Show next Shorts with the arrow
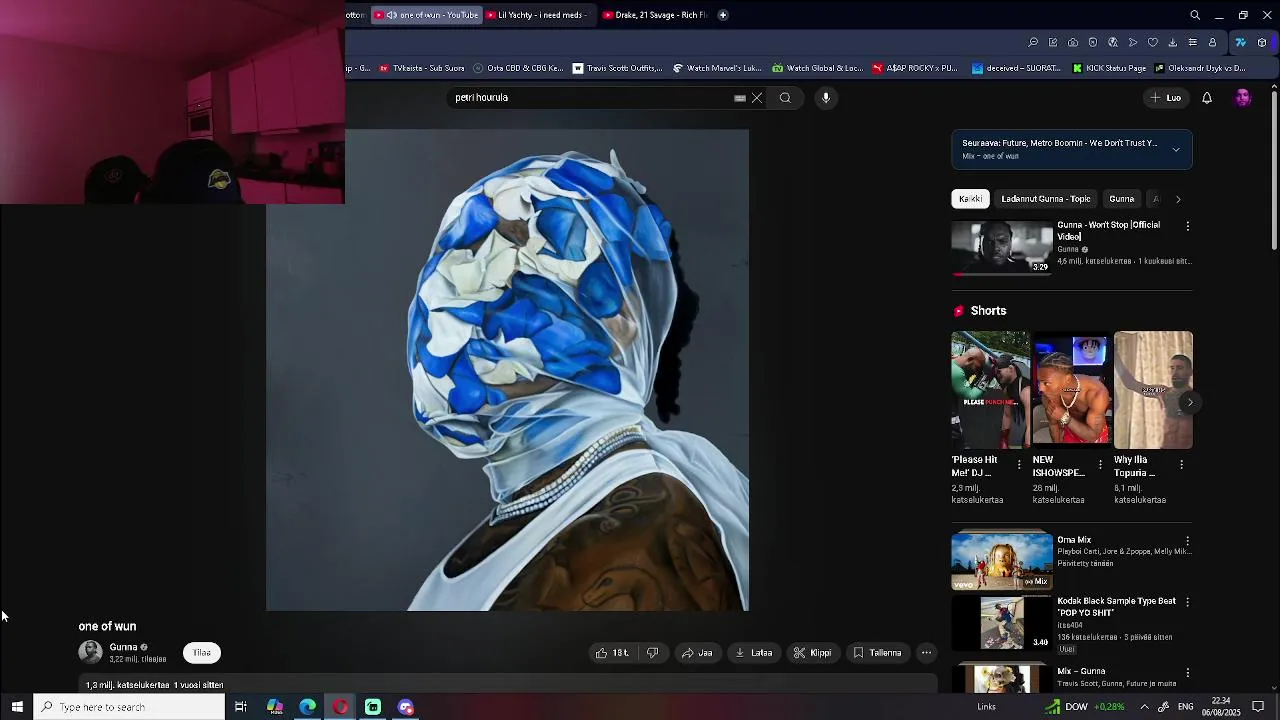 coord(1190,402)
